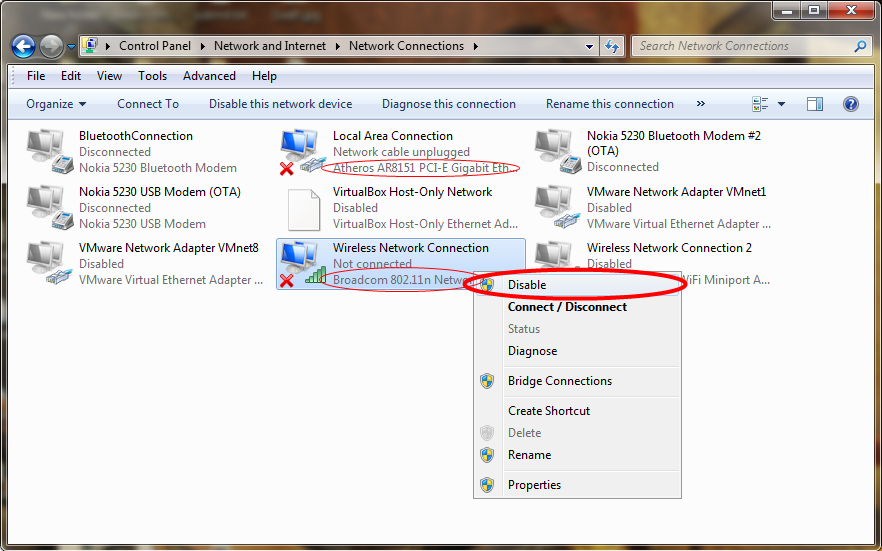
Task: Show more toolbar commands via the chevron
Action: (x=701, y=103)
